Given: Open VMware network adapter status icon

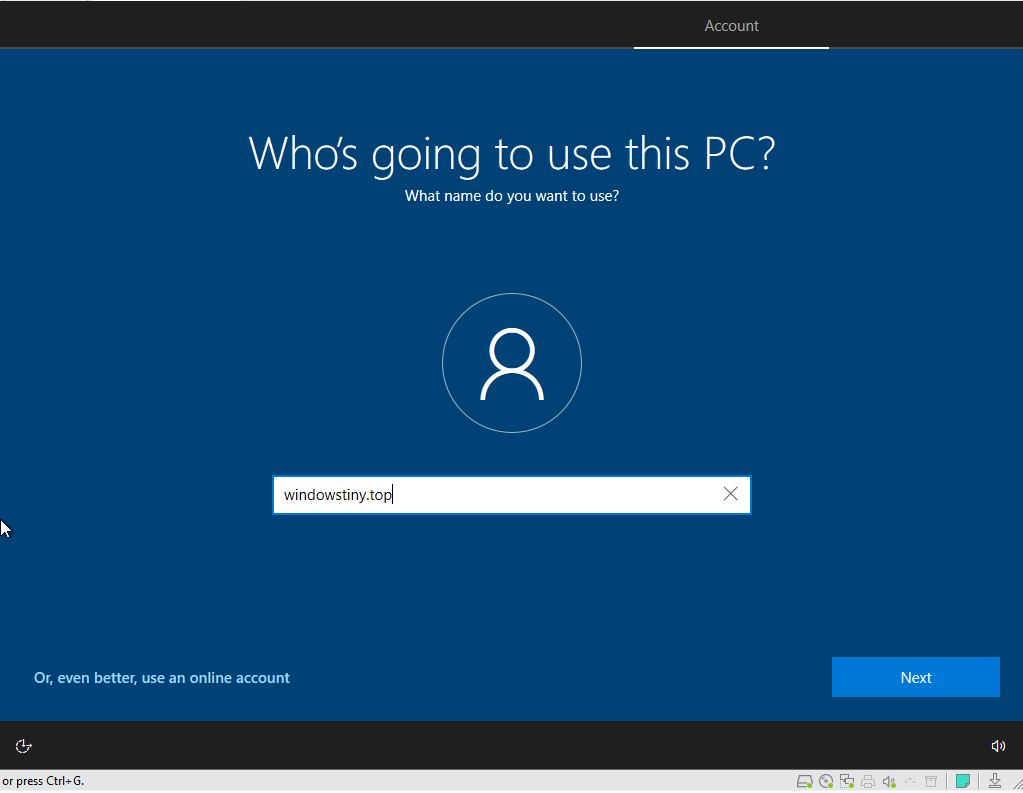Looking at the screenshot, I should [x=847, y=781].
